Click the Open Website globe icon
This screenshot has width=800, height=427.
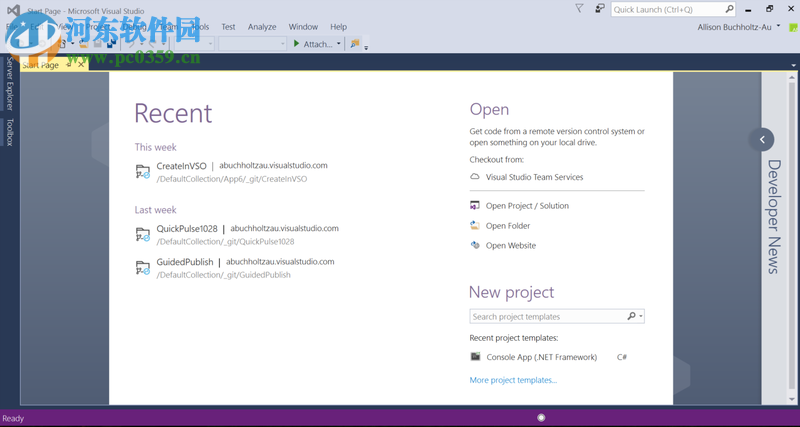pos(474,245)
